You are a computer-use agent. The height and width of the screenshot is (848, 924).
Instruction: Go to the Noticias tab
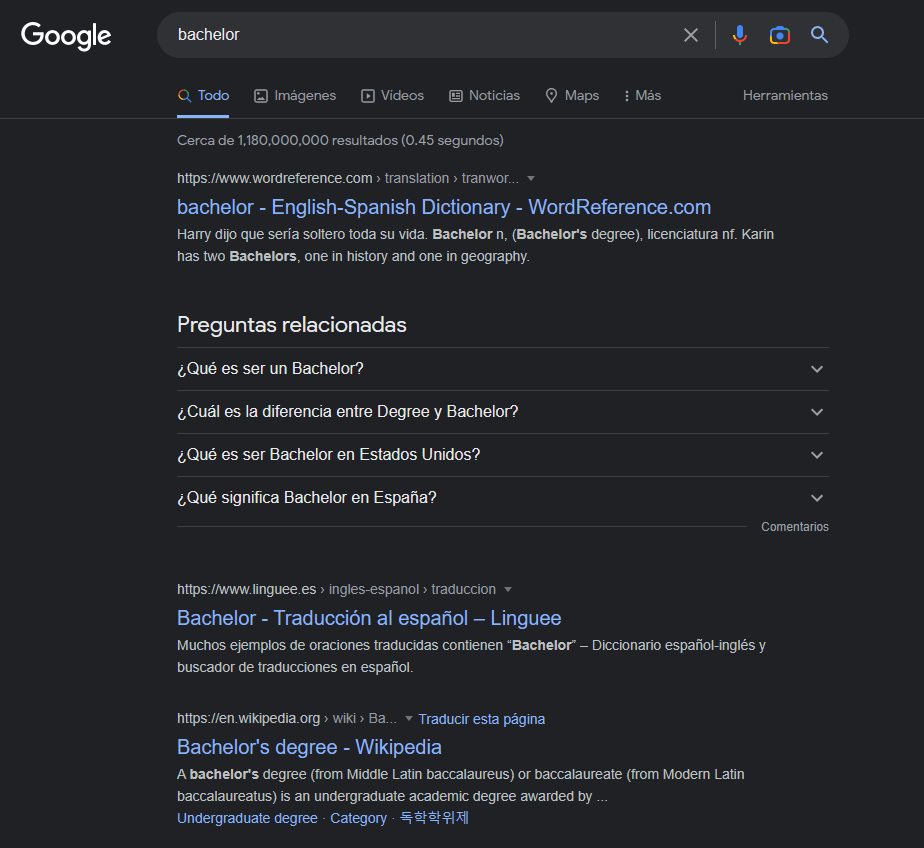pos(484,96)
